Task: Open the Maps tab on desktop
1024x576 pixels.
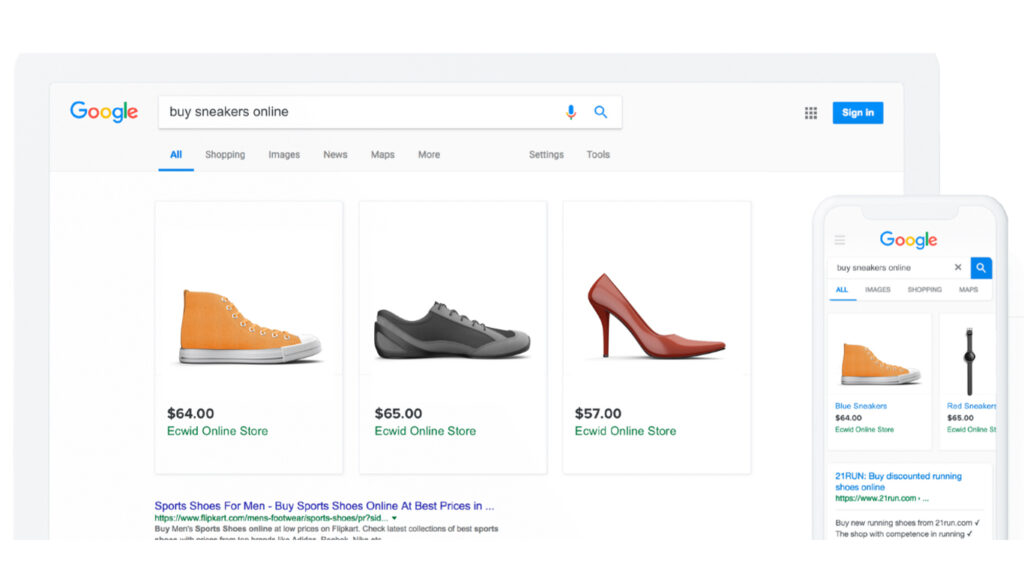Action: click(383, 155)
